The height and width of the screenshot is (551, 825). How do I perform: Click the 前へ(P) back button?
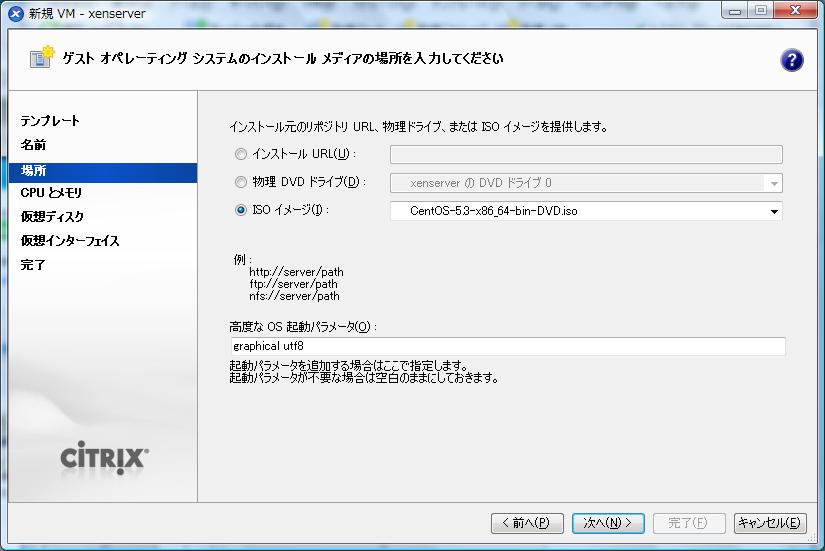(527, 523)
